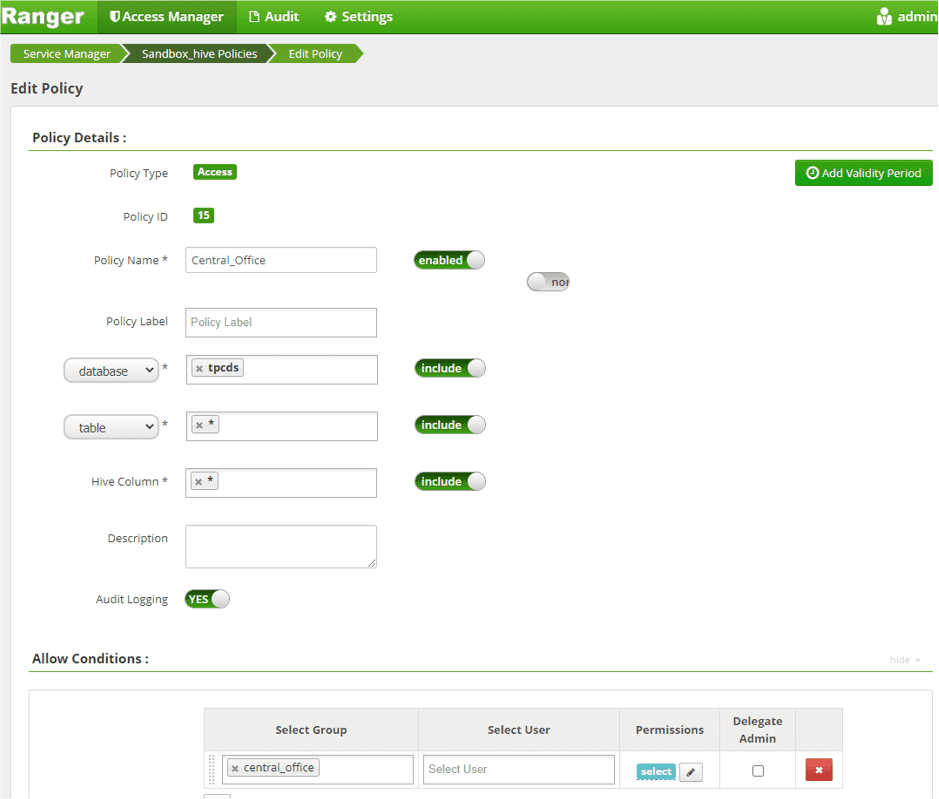Click the Policy Label field
Image resolution: width=939 pixels, height=799 pixels.
(281, 322)
